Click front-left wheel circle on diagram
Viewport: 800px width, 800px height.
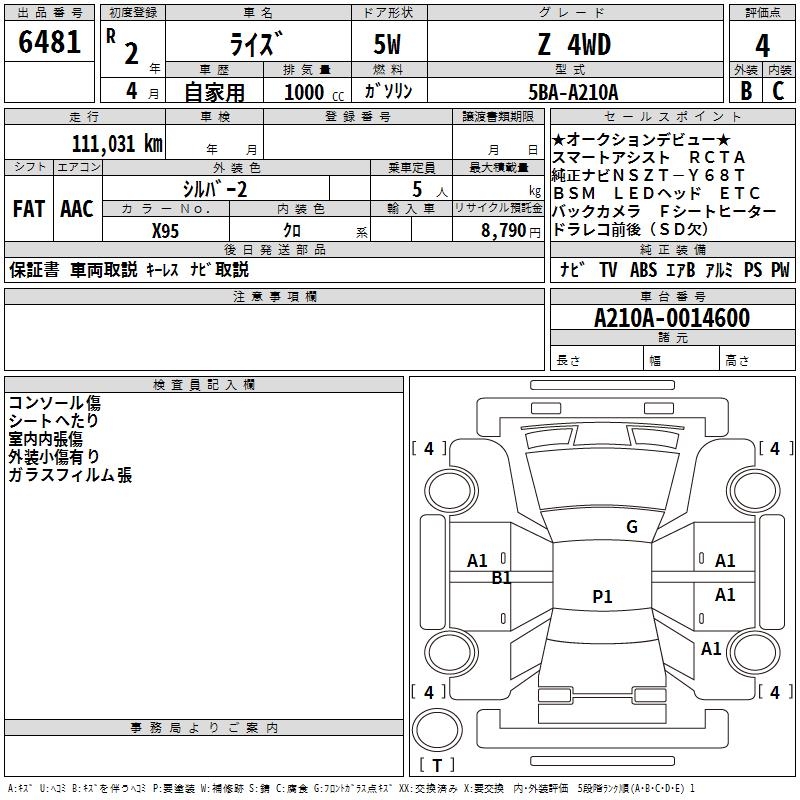(451, 491)
